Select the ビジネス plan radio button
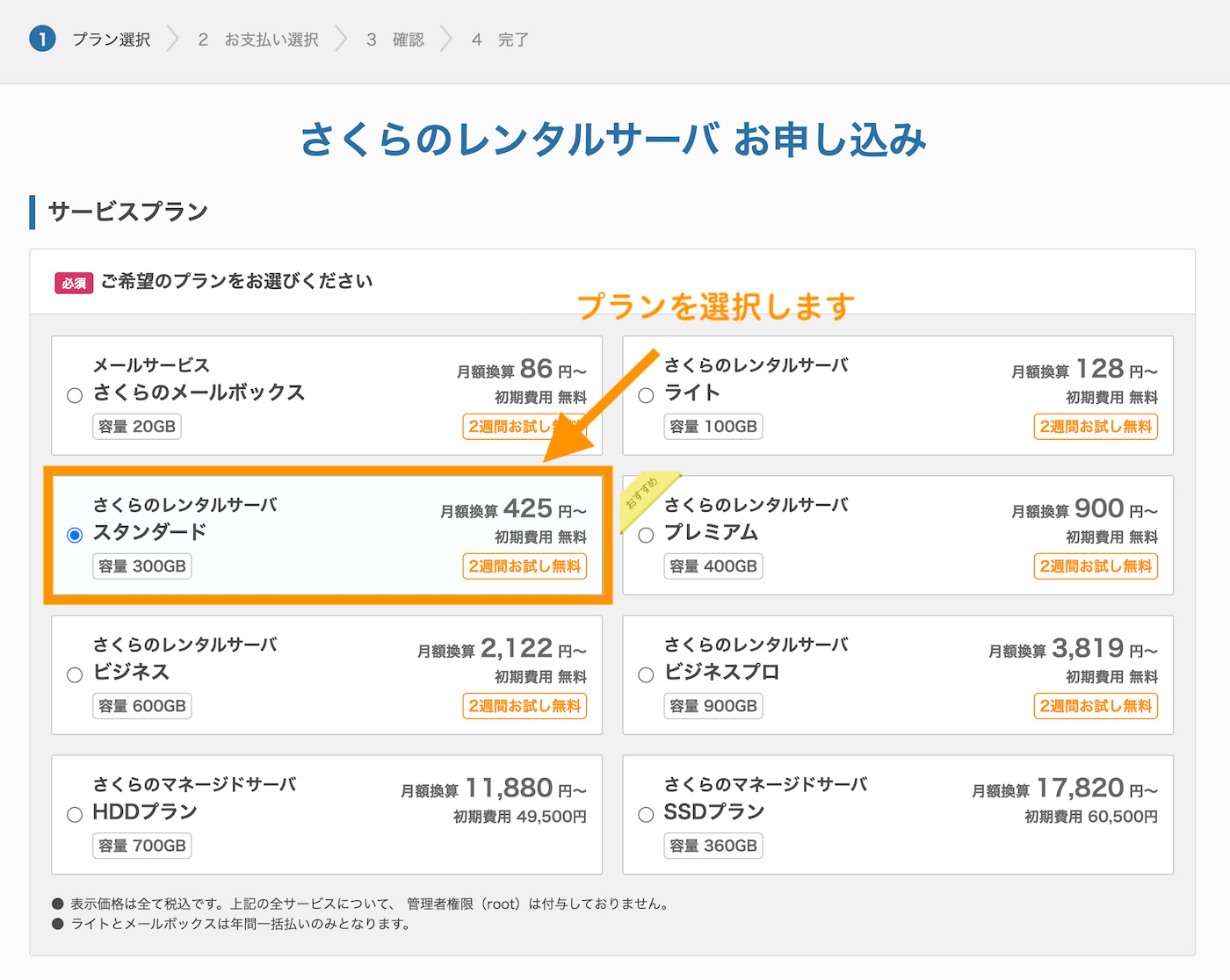This screenshot has width=1230, height=980. [75, 675]
